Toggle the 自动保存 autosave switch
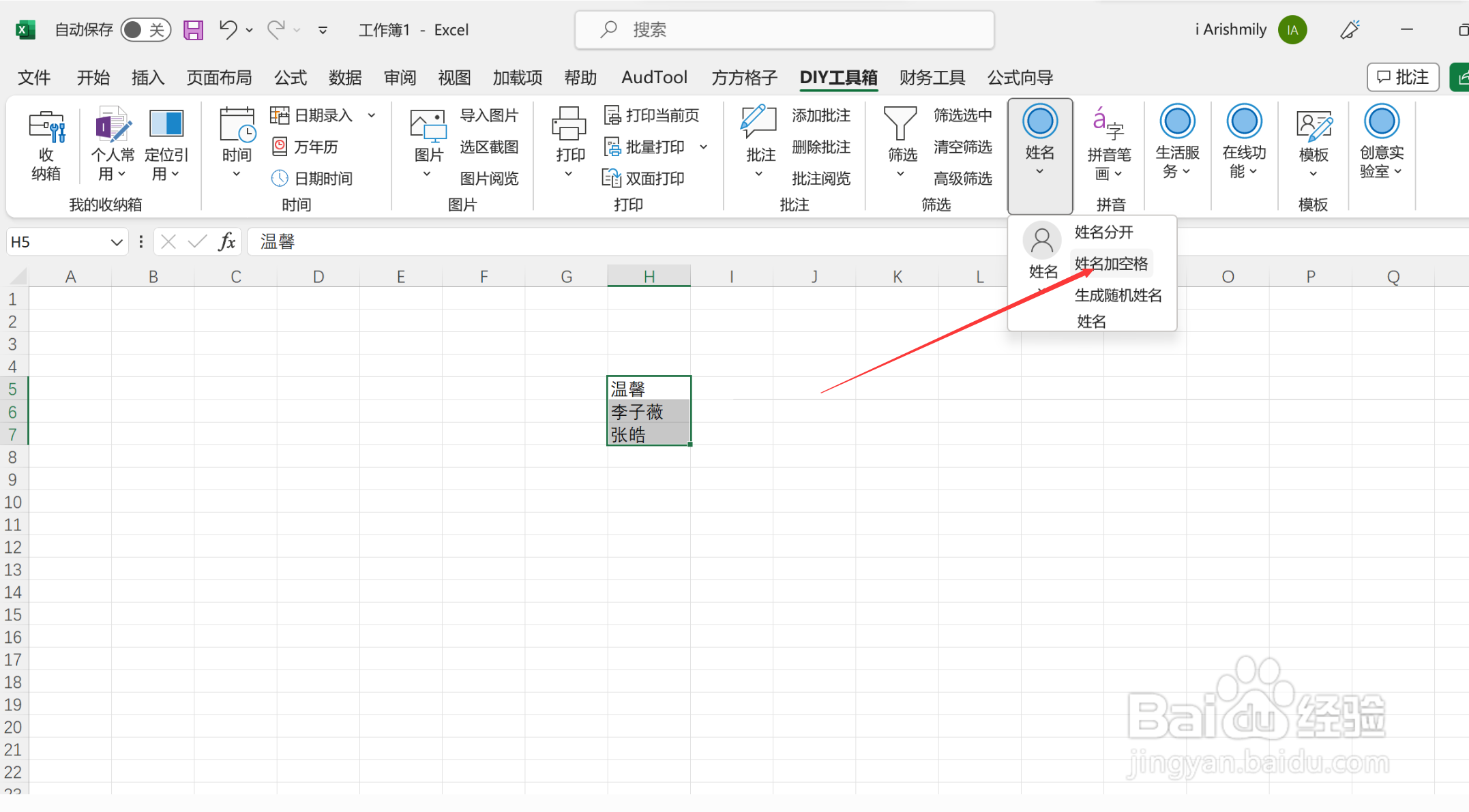 coord(145,30)
